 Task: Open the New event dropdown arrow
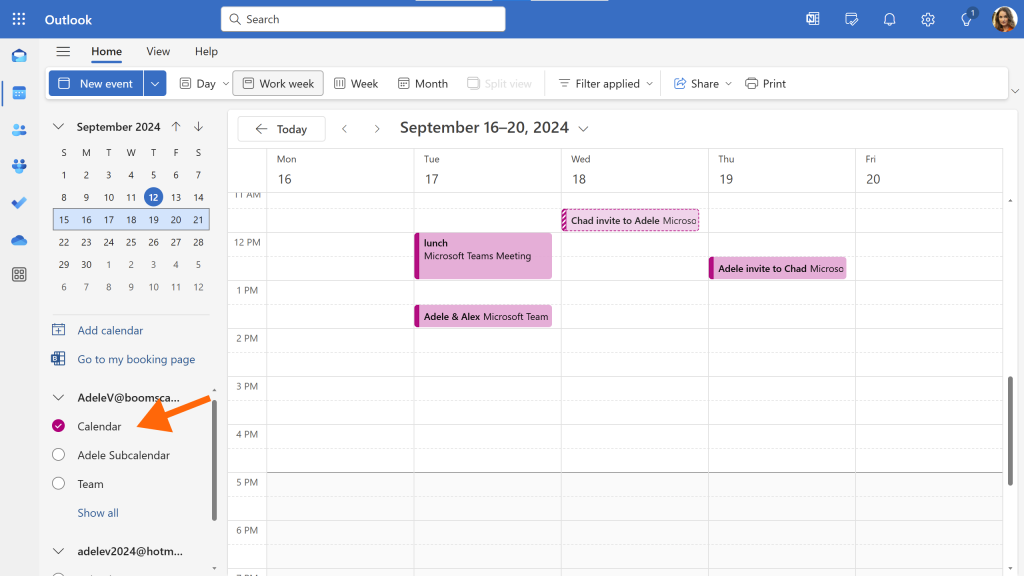pos(155,84)
